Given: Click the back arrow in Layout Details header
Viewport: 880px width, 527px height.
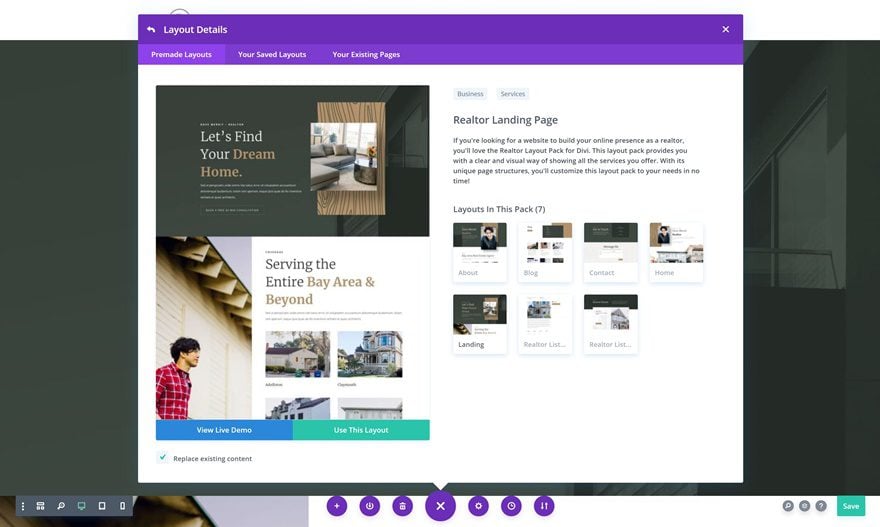Looking at the screenshot, I should 151,30.
